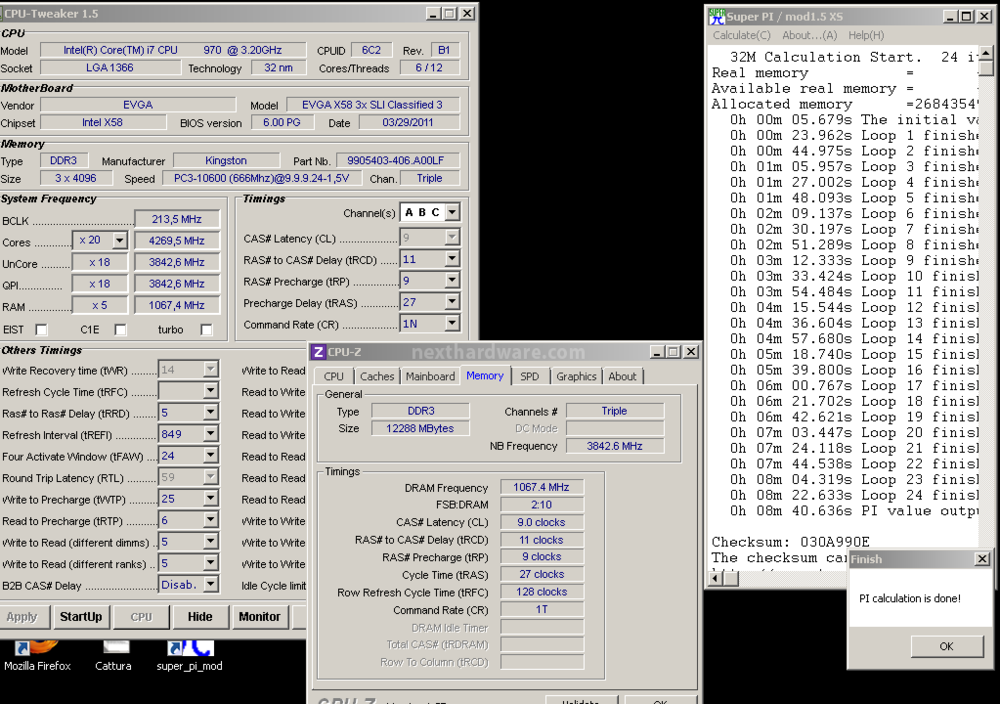Screen dimensions: 1000x704
Task: Click the Size 12288 MBytes value in CPU-Z
Action: (420, 429)
